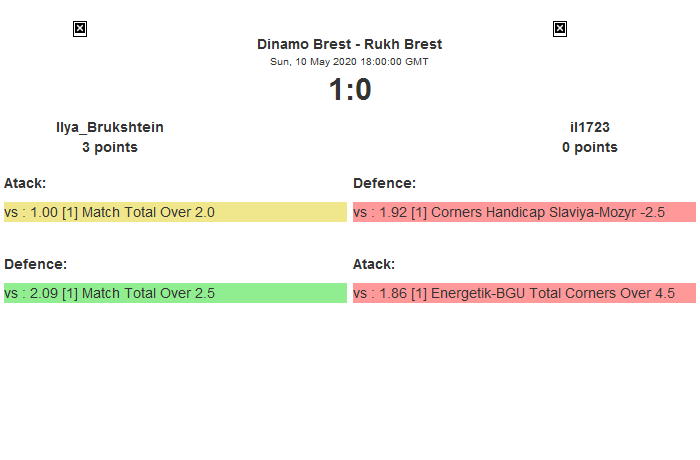Open Ilya_Brukshtein player profile name

[x=110, y=127]
